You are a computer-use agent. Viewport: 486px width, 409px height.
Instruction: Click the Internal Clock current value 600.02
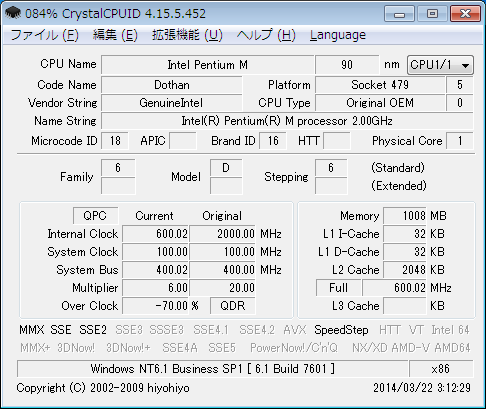click(x=156, y=234)
